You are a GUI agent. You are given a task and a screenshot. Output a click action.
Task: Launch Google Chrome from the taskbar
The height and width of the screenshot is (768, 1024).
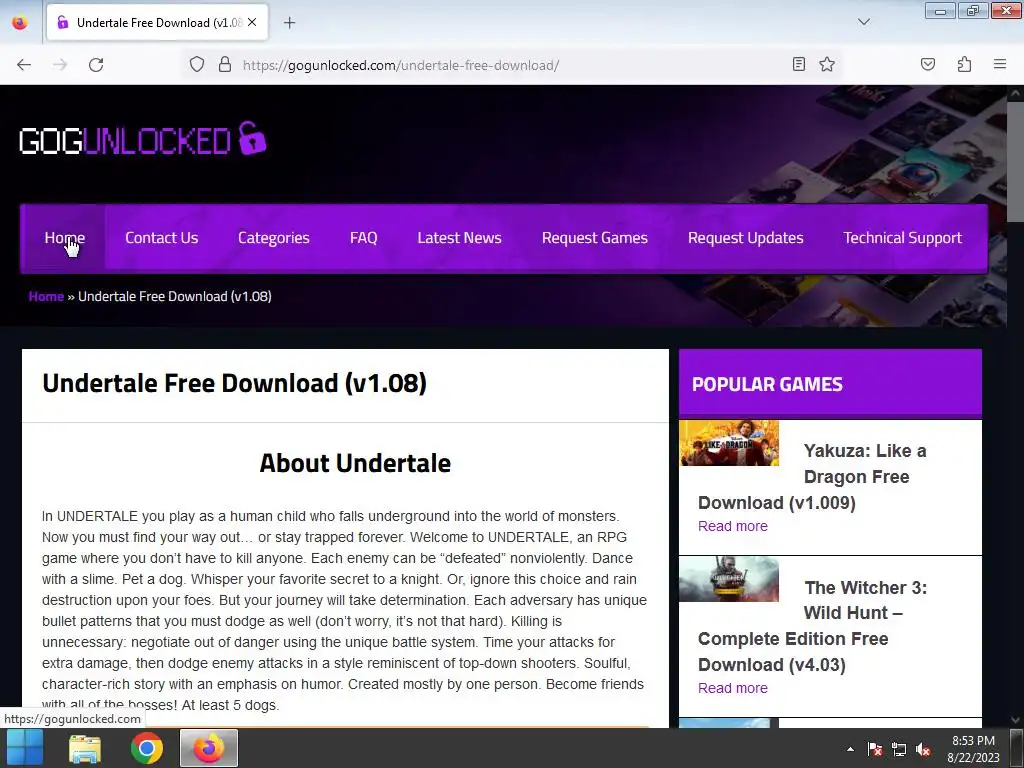pyautogui.click(x=147, y=748)
